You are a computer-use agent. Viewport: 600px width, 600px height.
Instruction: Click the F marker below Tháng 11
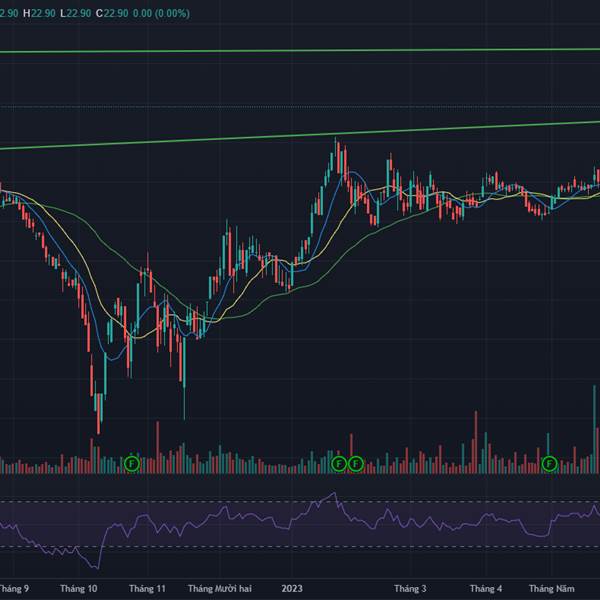(132, 464)
